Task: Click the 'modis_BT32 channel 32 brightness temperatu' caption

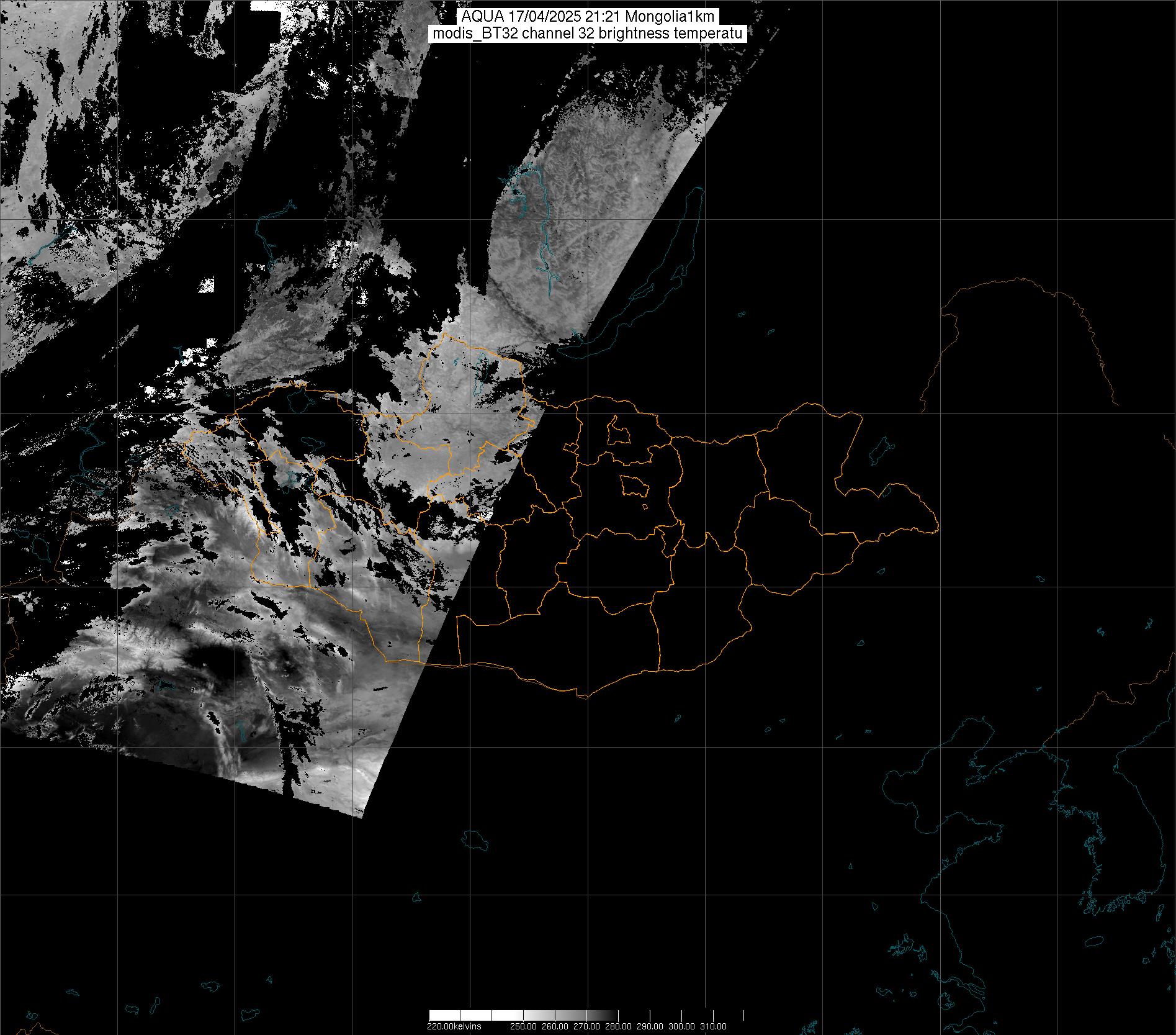Action: tap(588, 34)
